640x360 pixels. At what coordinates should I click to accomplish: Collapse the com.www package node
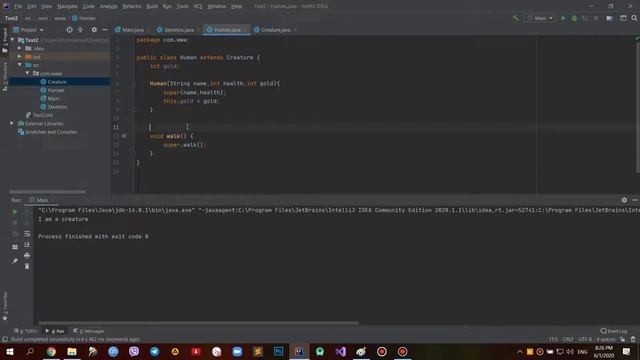[28, 73]
